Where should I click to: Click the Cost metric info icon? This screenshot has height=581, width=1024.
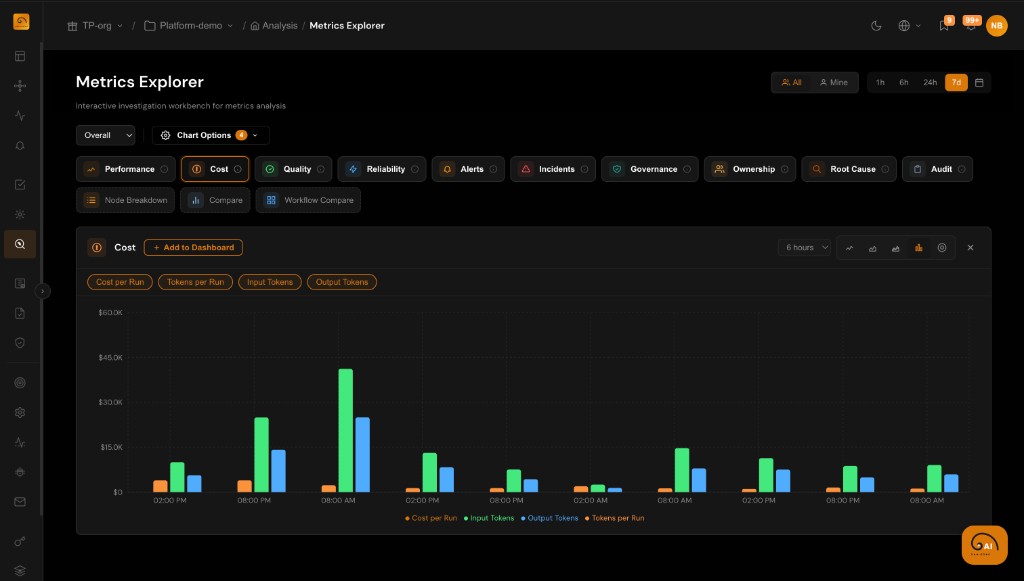click(97, 247)
